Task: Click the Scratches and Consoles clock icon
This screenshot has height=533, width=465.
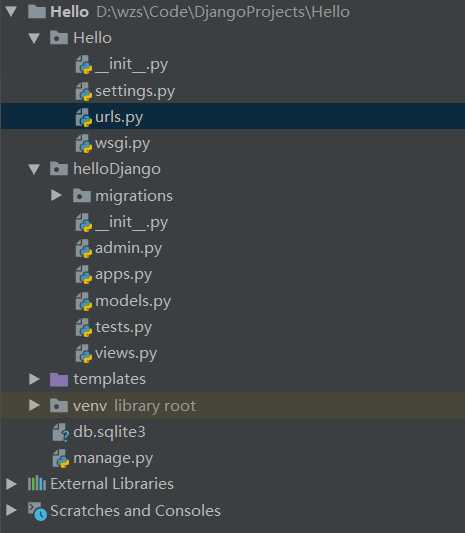Action: tap(37, 511)
